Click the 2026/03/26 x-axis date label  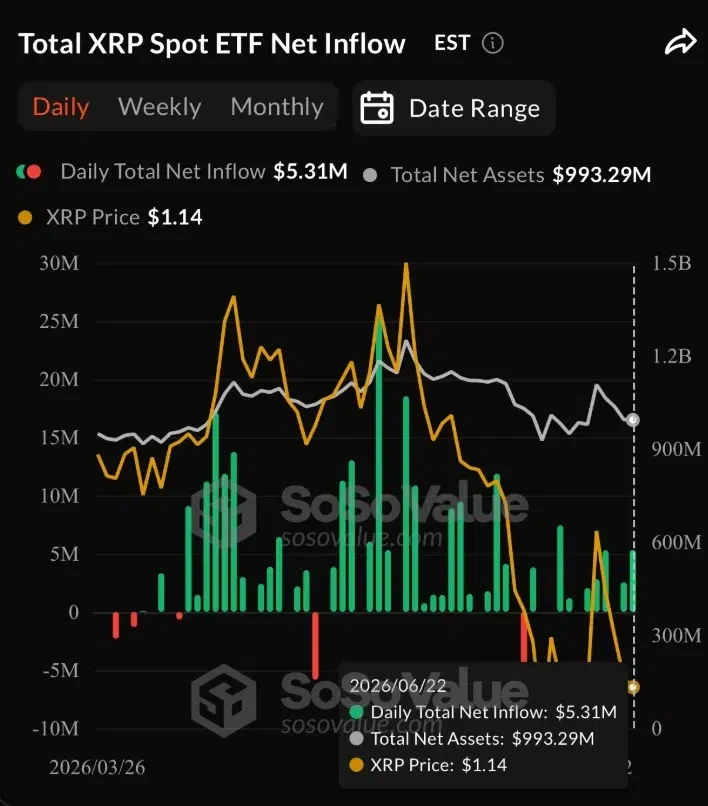click(x=97, y=767)
